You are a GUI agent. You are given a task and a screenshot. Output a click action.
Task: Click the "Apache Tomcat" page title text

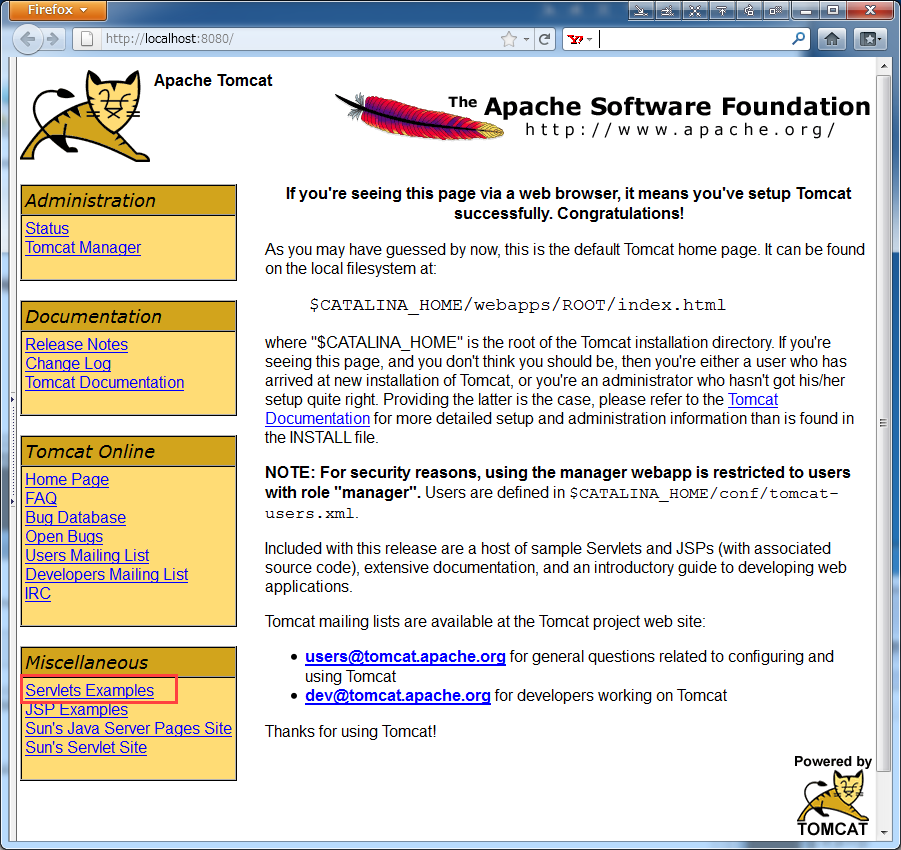213,80
